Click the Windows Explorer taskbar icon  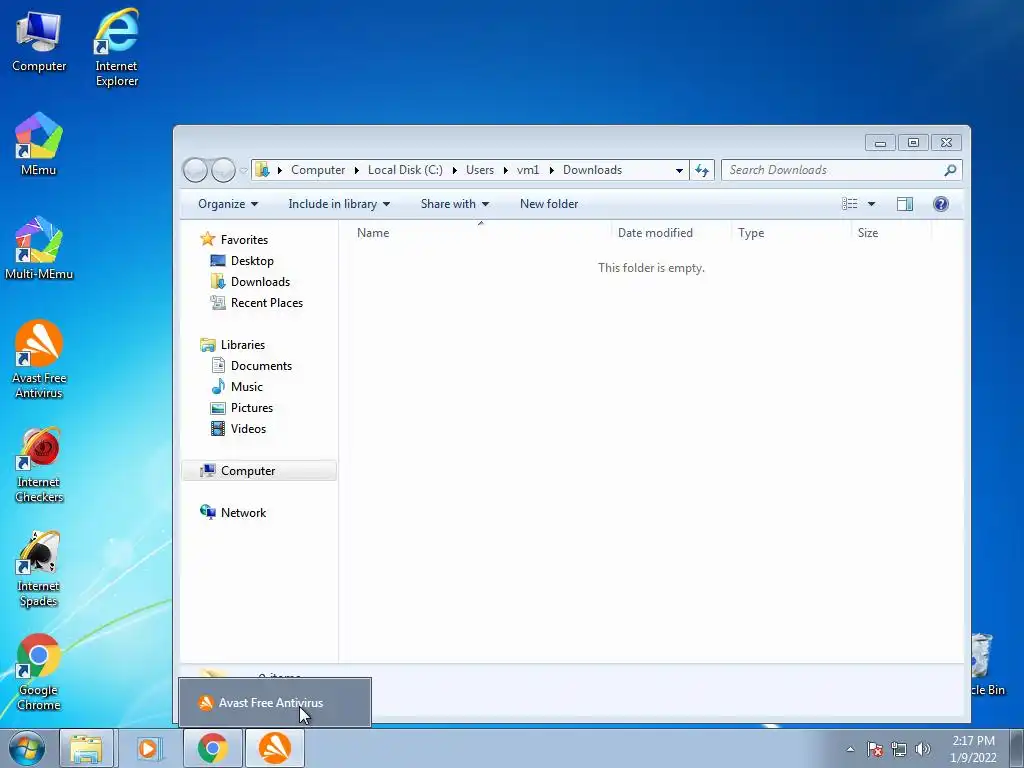pos(86,748)
